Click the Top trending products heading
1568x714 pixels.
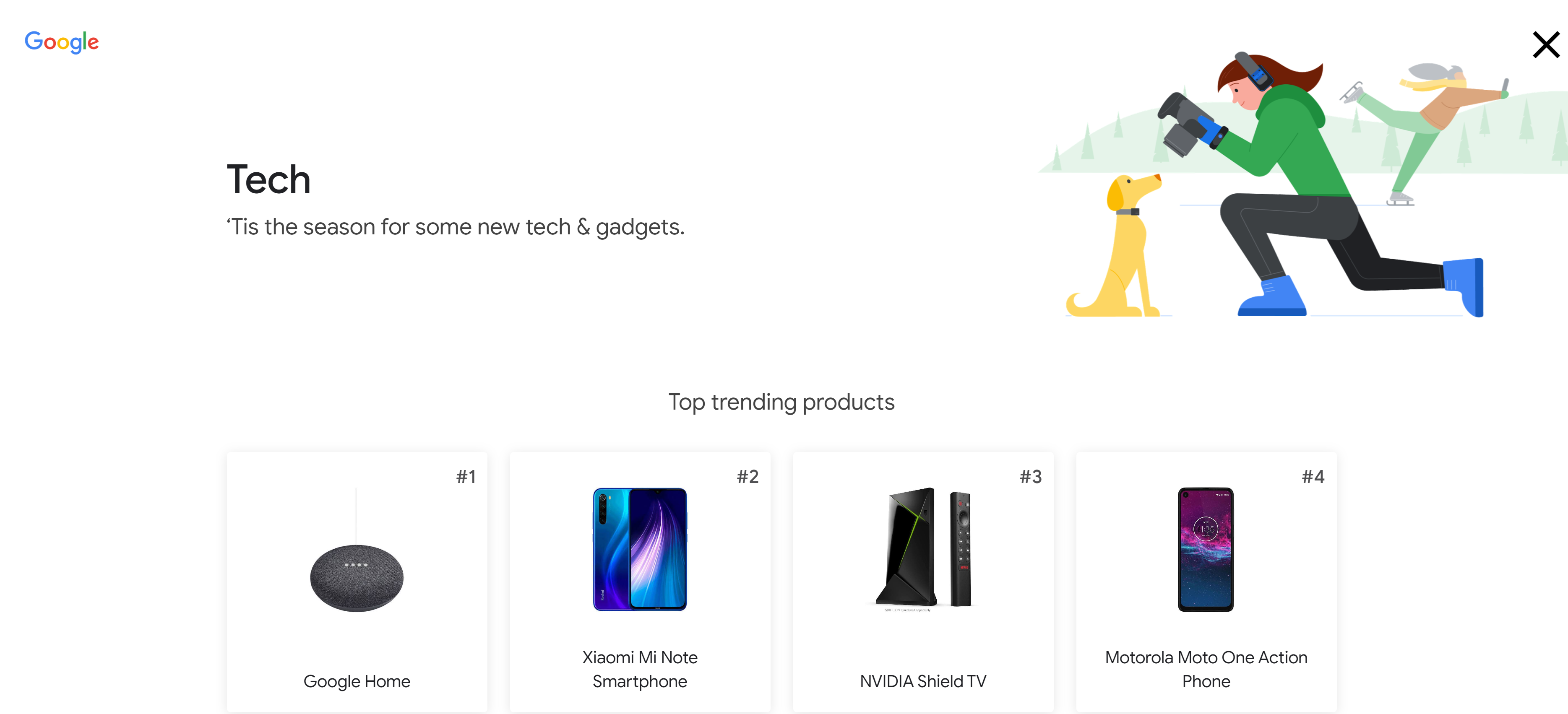(782, 401)
